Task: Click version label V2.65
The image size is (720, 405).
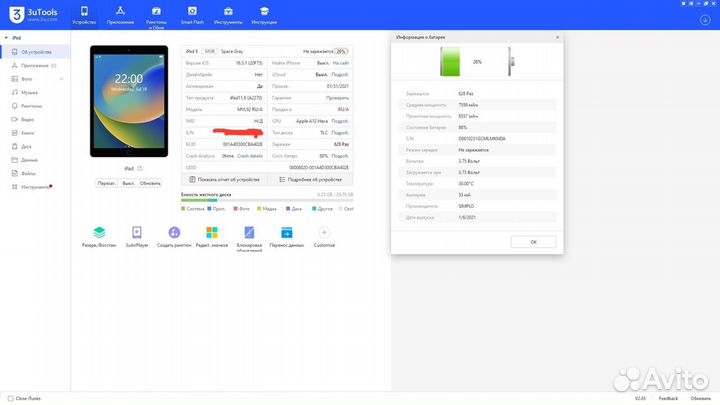Action: pyautogui.click(x=640, y=399)
